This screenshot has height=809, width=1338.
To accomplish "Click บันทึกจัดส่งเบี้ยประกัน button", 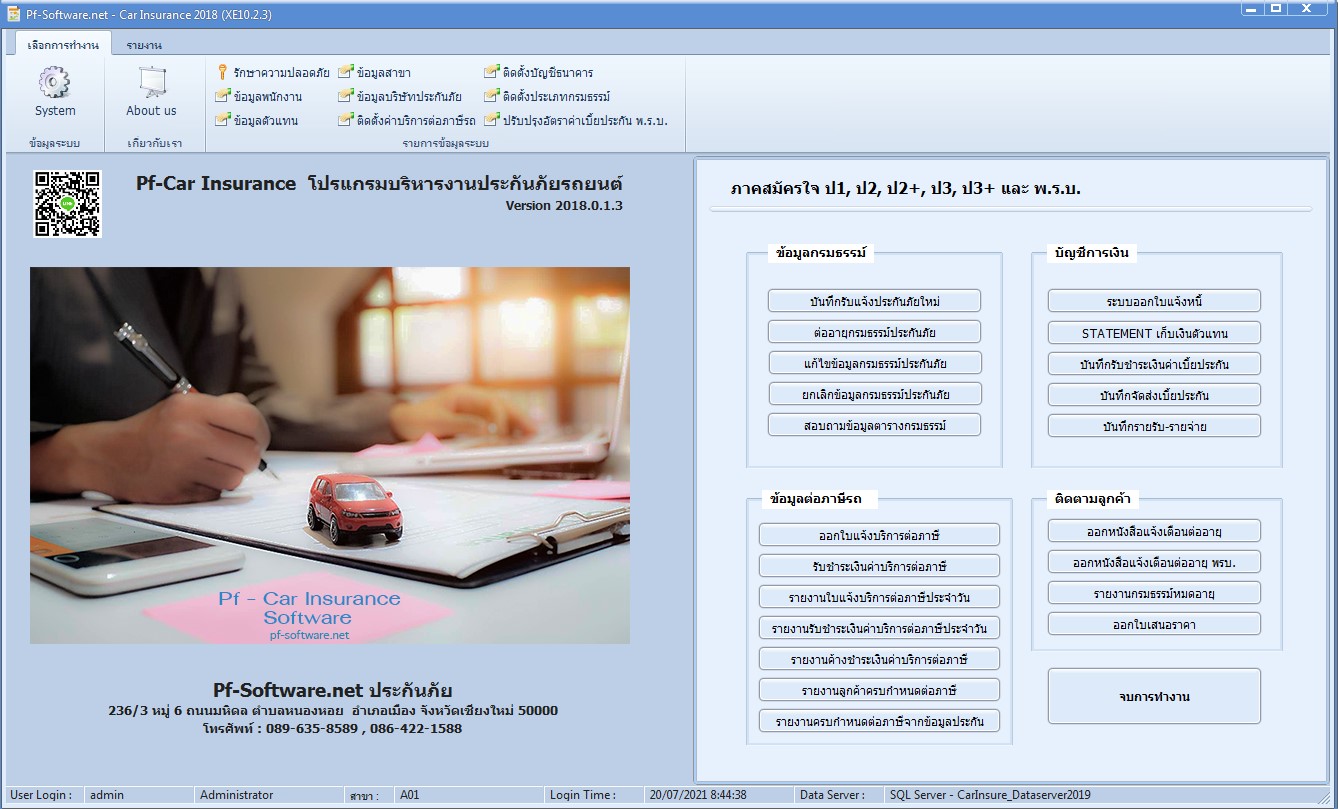I will tap(1154, 395).
